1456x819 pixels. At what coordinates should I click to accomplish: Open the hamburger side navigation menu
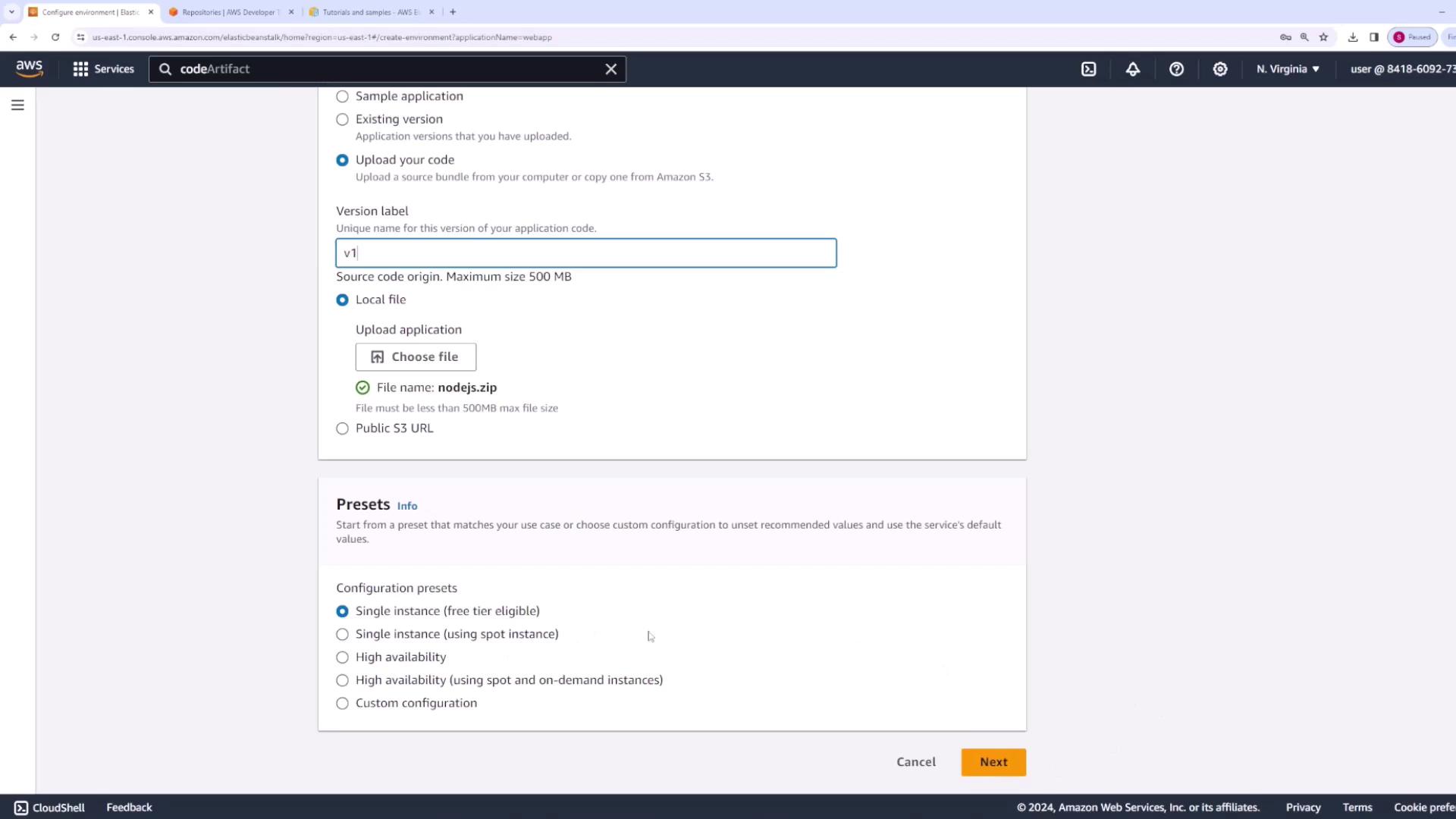pyautogui.click(x=17, y=105)
